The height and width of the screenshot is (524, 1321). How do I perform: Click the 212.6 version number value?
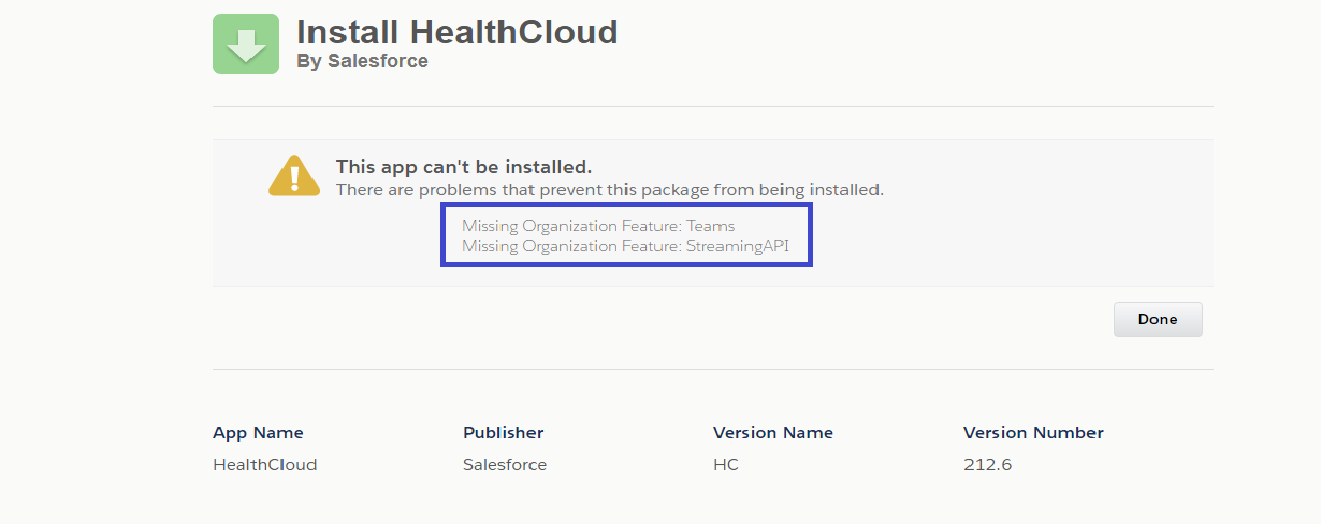[x=988, y=464]
